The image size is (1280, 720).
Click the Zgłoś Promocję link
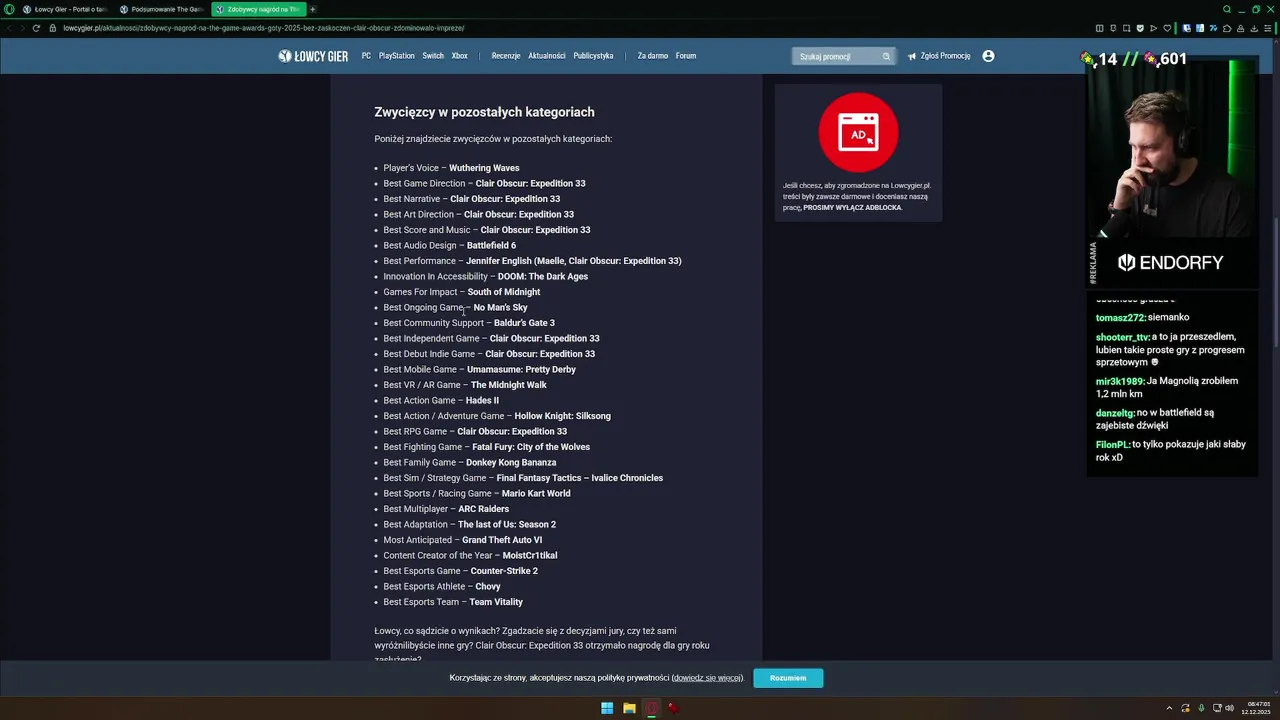945,56
